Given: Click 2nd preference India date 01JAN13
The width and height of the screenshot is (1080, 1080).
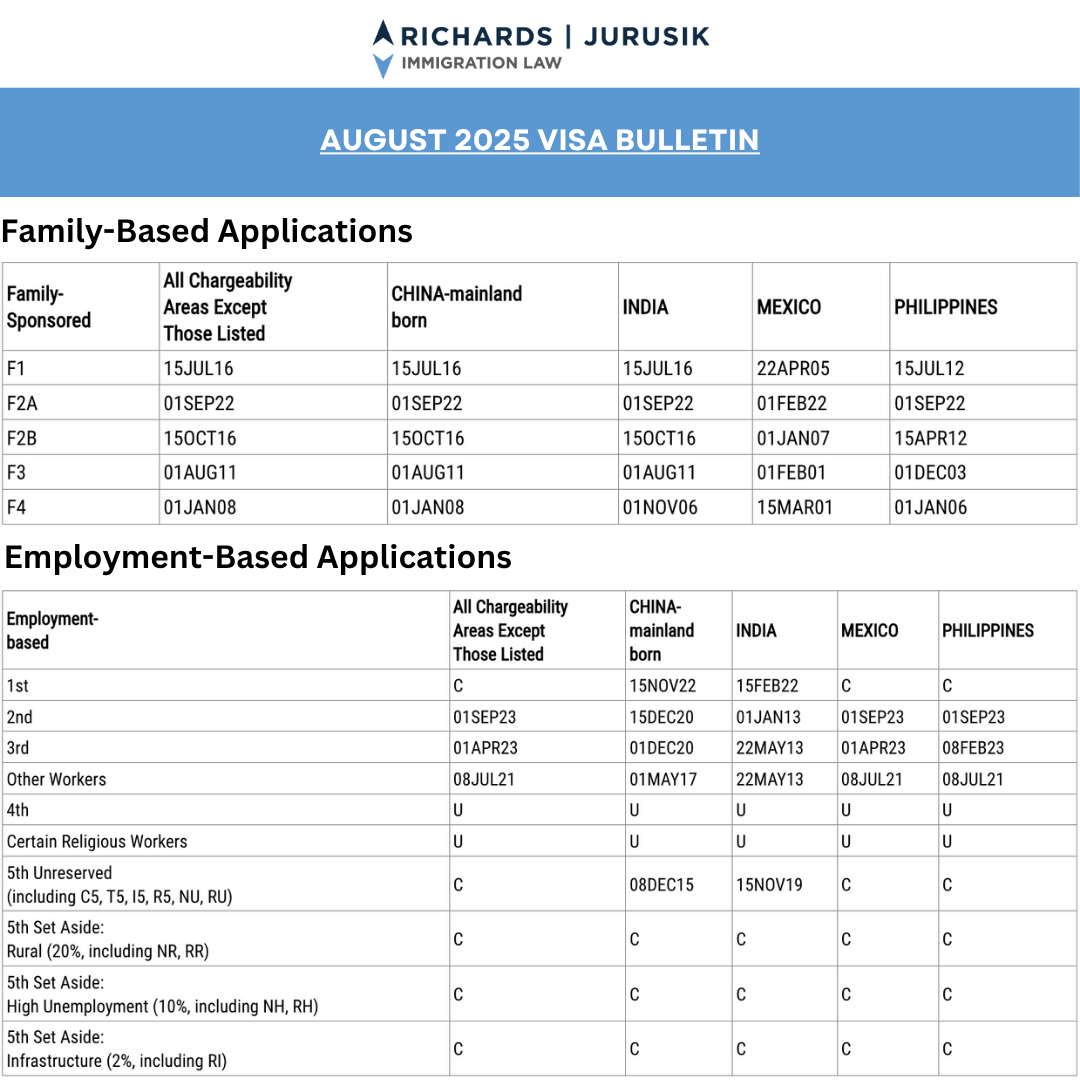Looking at the screenshot, I should tap(768, 717).
